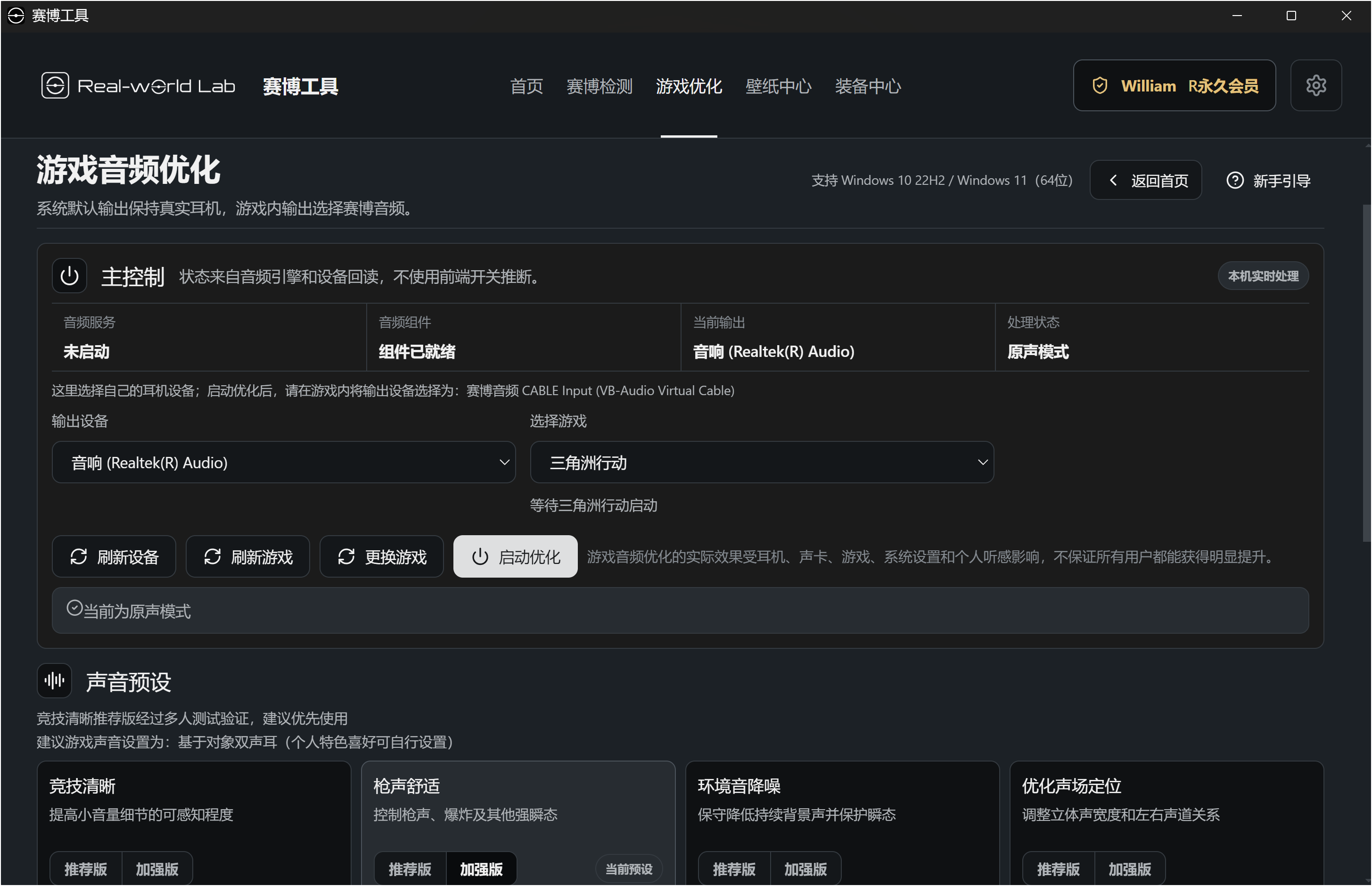Click the question mark icon of 新手引导
Viewport: 1372px width, 886px height.
click(x=1234, y=181)
